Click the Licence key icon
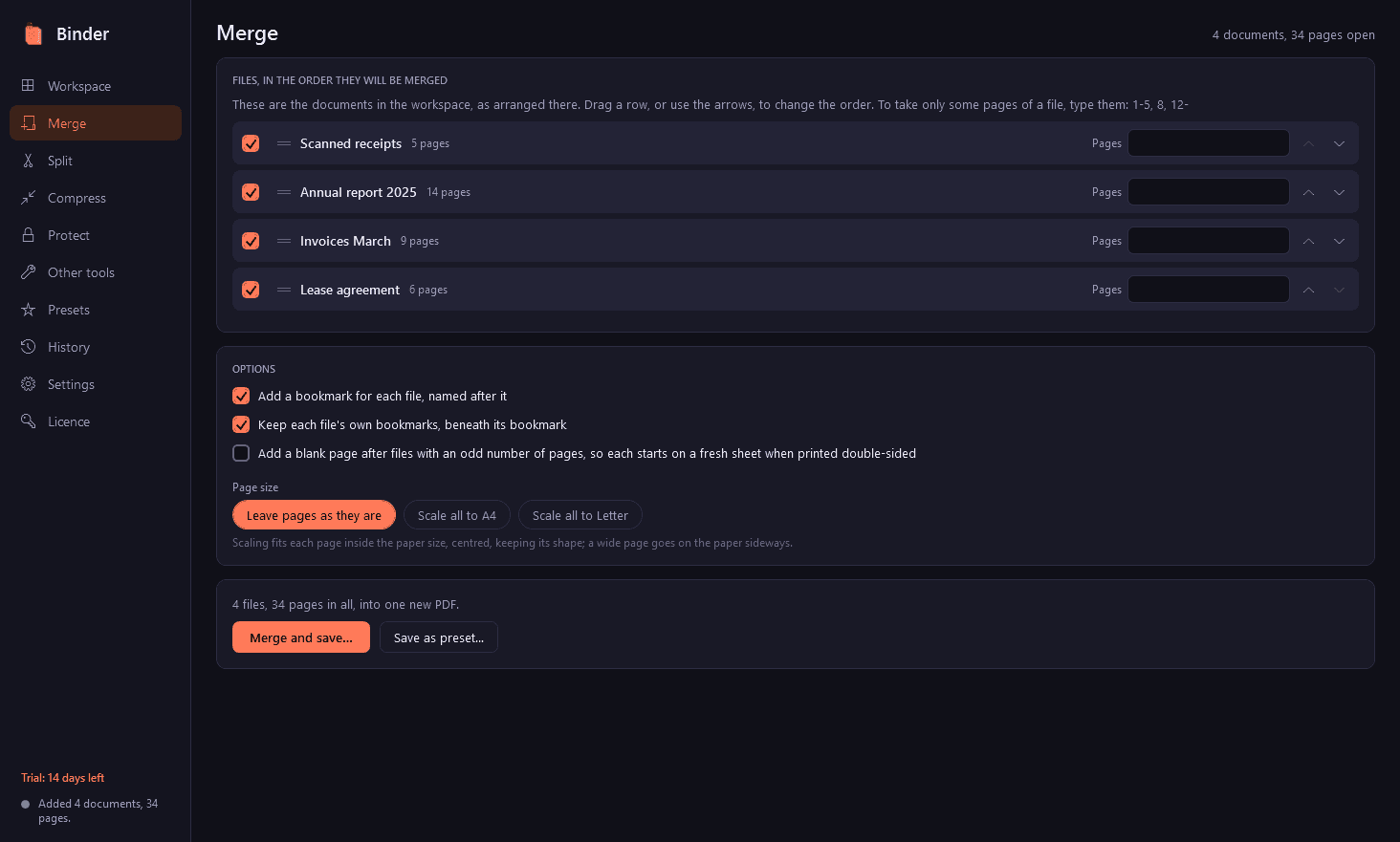The width and height of the screenshot is (1400, 842). (x=29, y=421)
